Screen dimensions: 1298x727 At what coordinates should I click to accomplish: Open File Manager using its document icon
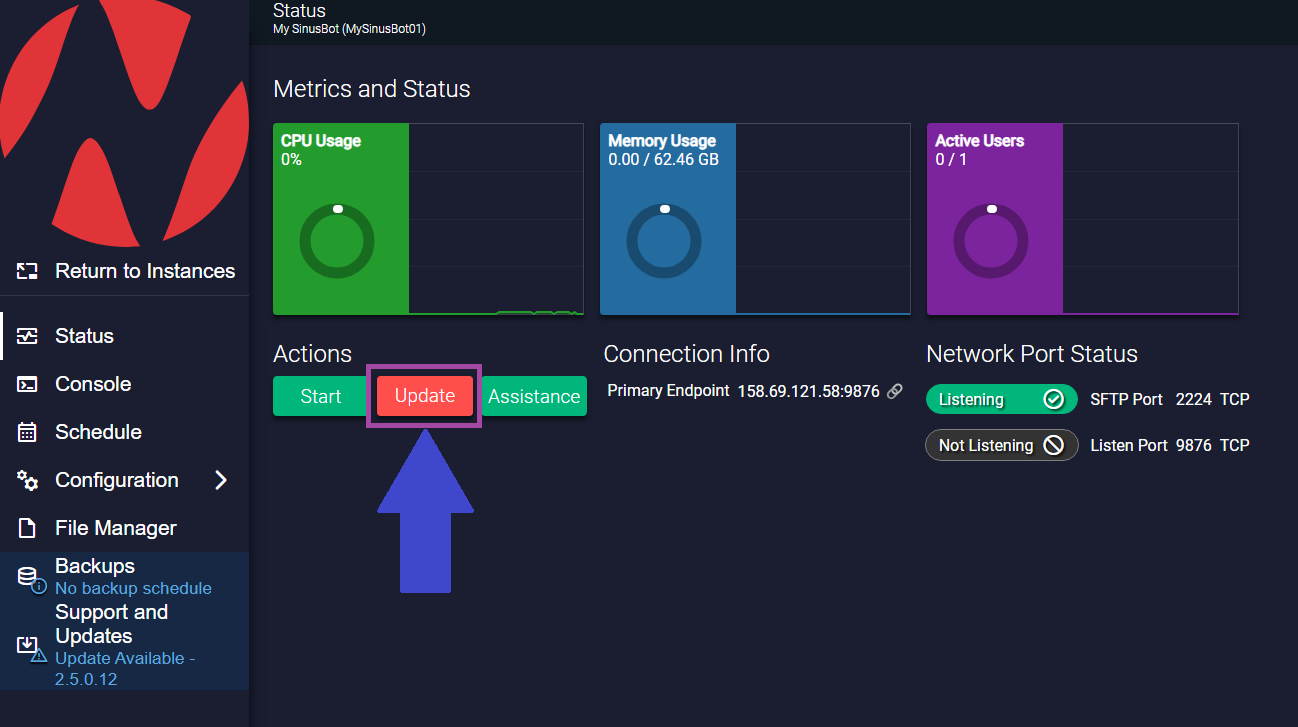tap(28, 527)
